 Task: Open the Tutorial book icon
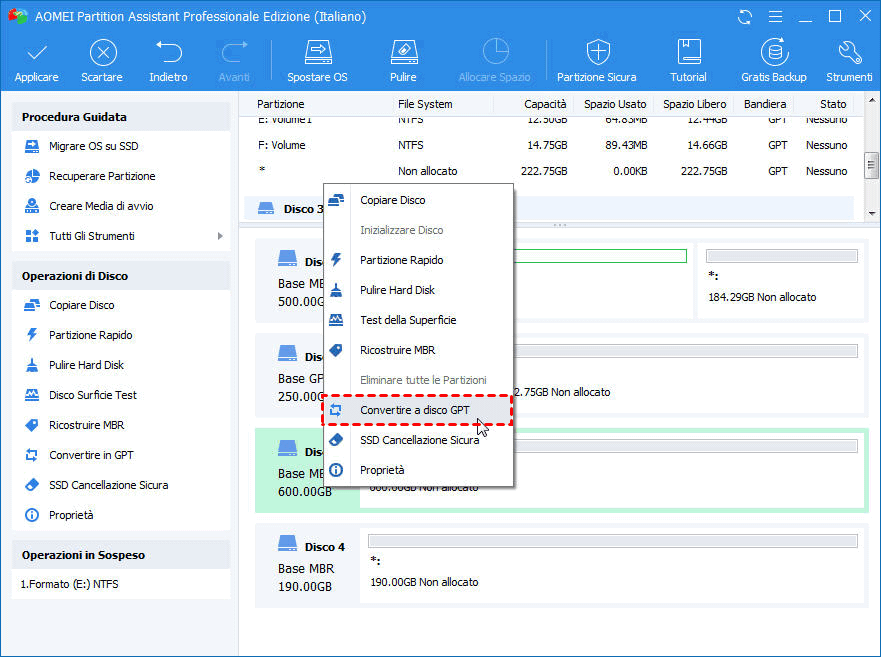(x=689, y=52)
